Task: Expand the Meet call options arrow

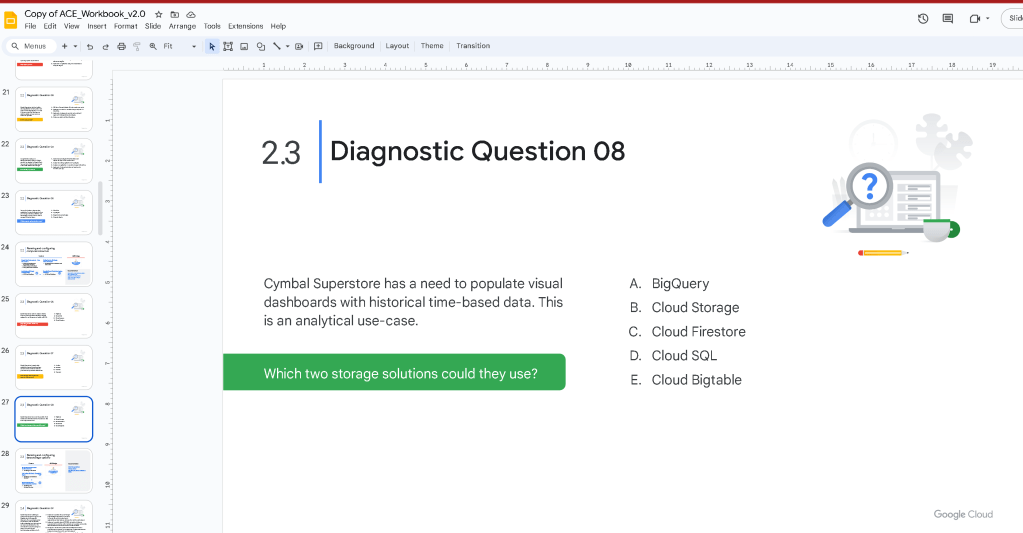Action: [988, 19]
